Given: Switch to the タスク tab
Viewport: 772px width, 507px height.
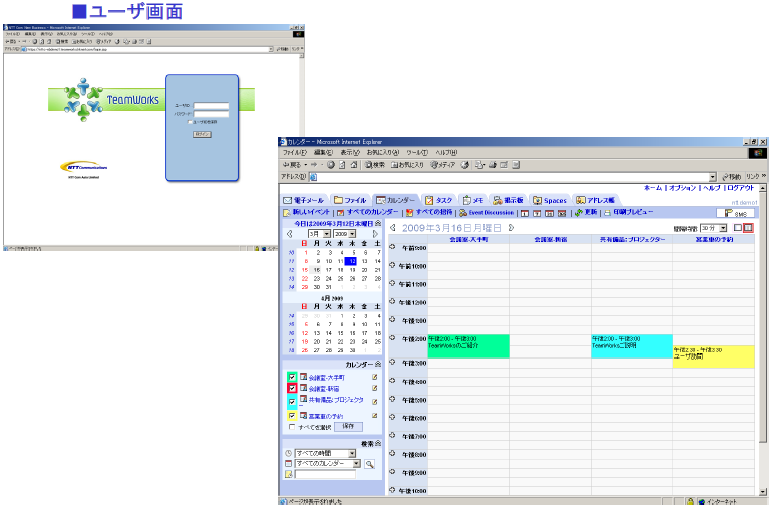Looking at the screenshot, I should [x=439, y=200].
